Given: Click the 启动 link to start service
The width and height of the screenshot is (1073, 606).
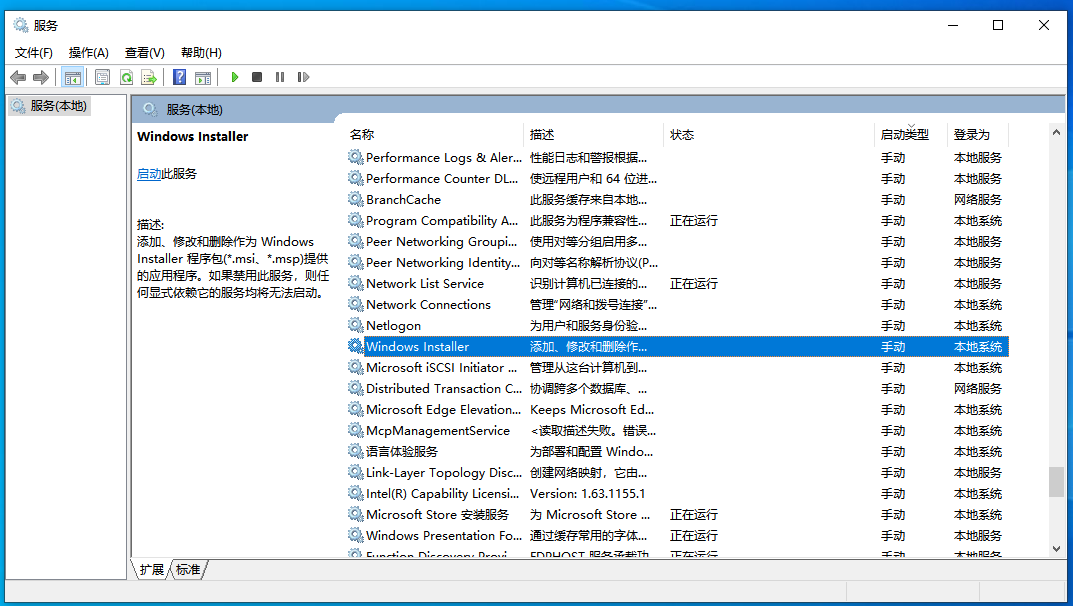Looking at the screenshot, I should tap(149, 174).
